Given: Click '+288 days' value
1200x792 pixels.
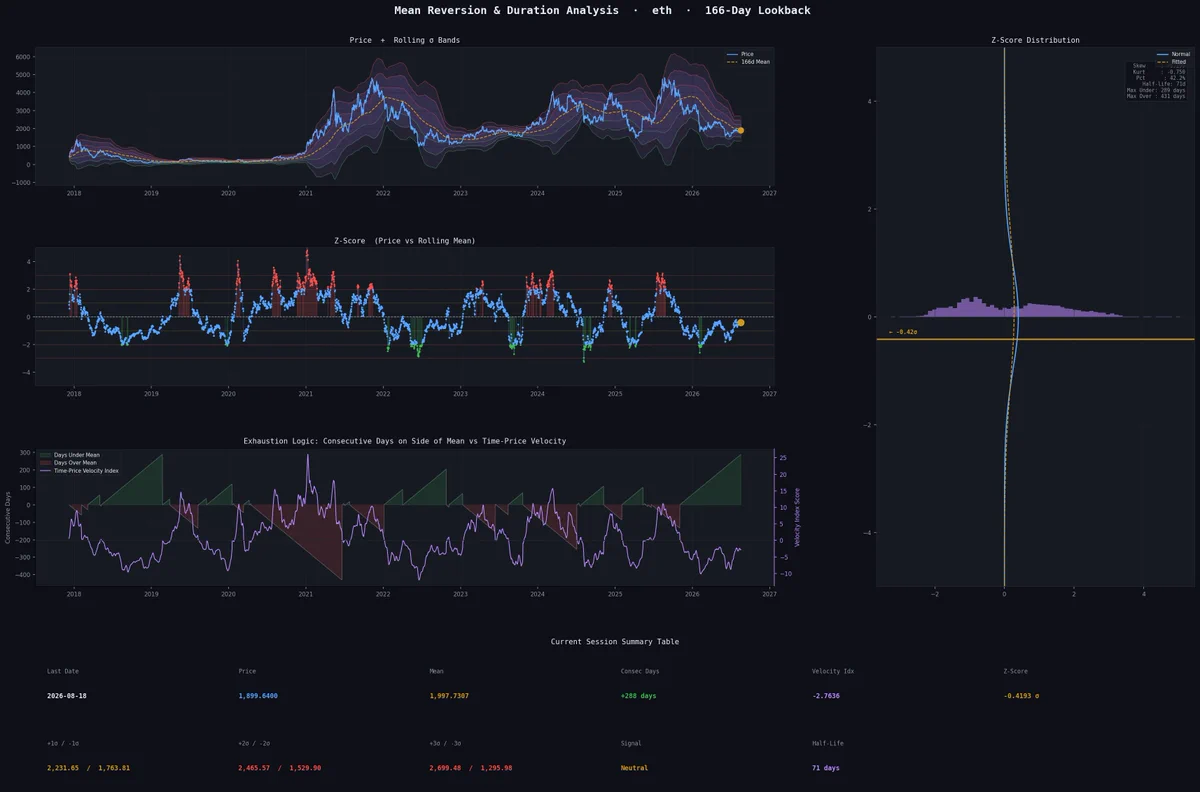Looking at the screenshot, I should [639, 695].
